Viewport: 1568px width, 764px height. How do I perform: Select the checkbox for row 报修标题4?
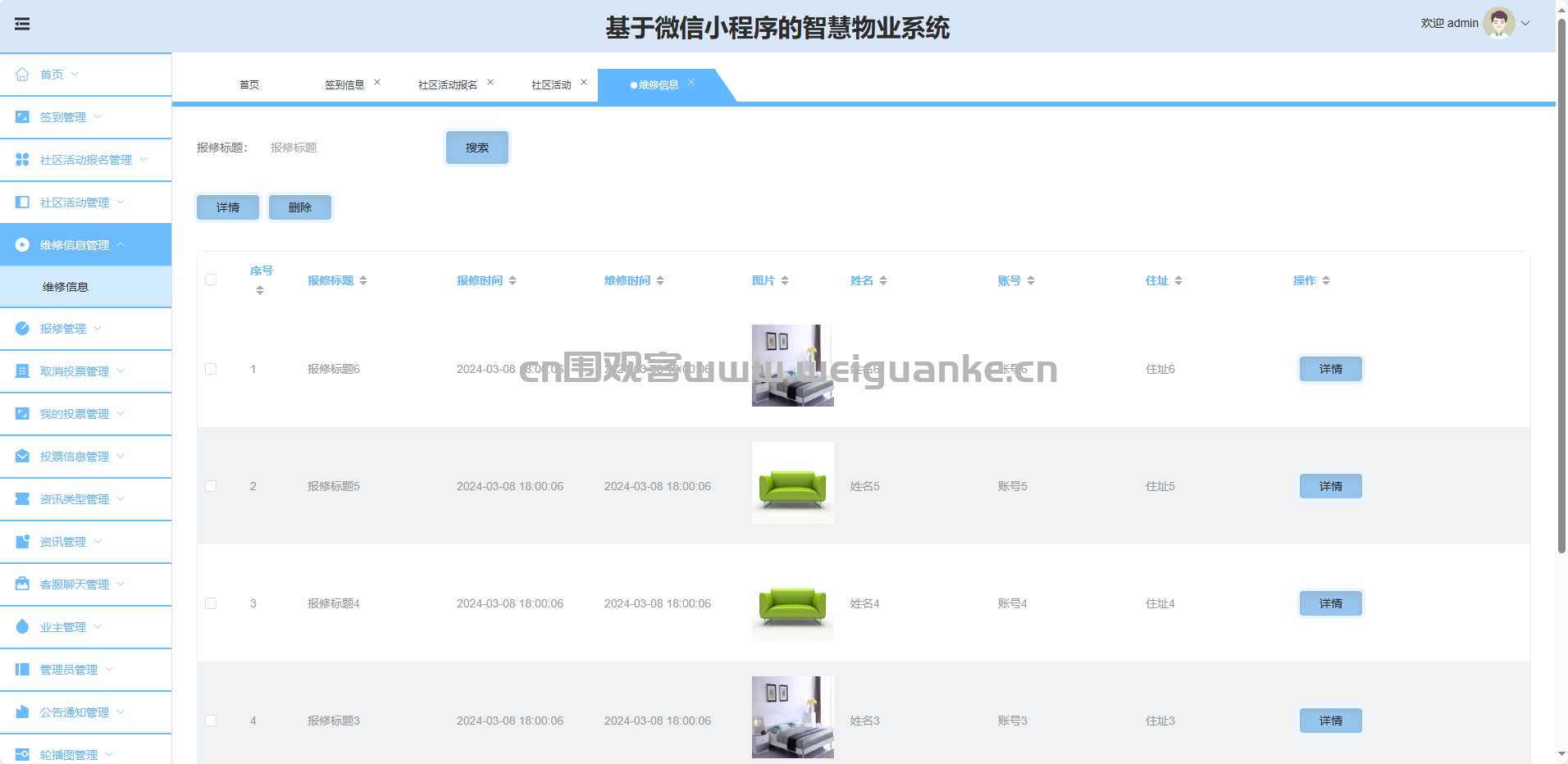click(x=211, y=603)
